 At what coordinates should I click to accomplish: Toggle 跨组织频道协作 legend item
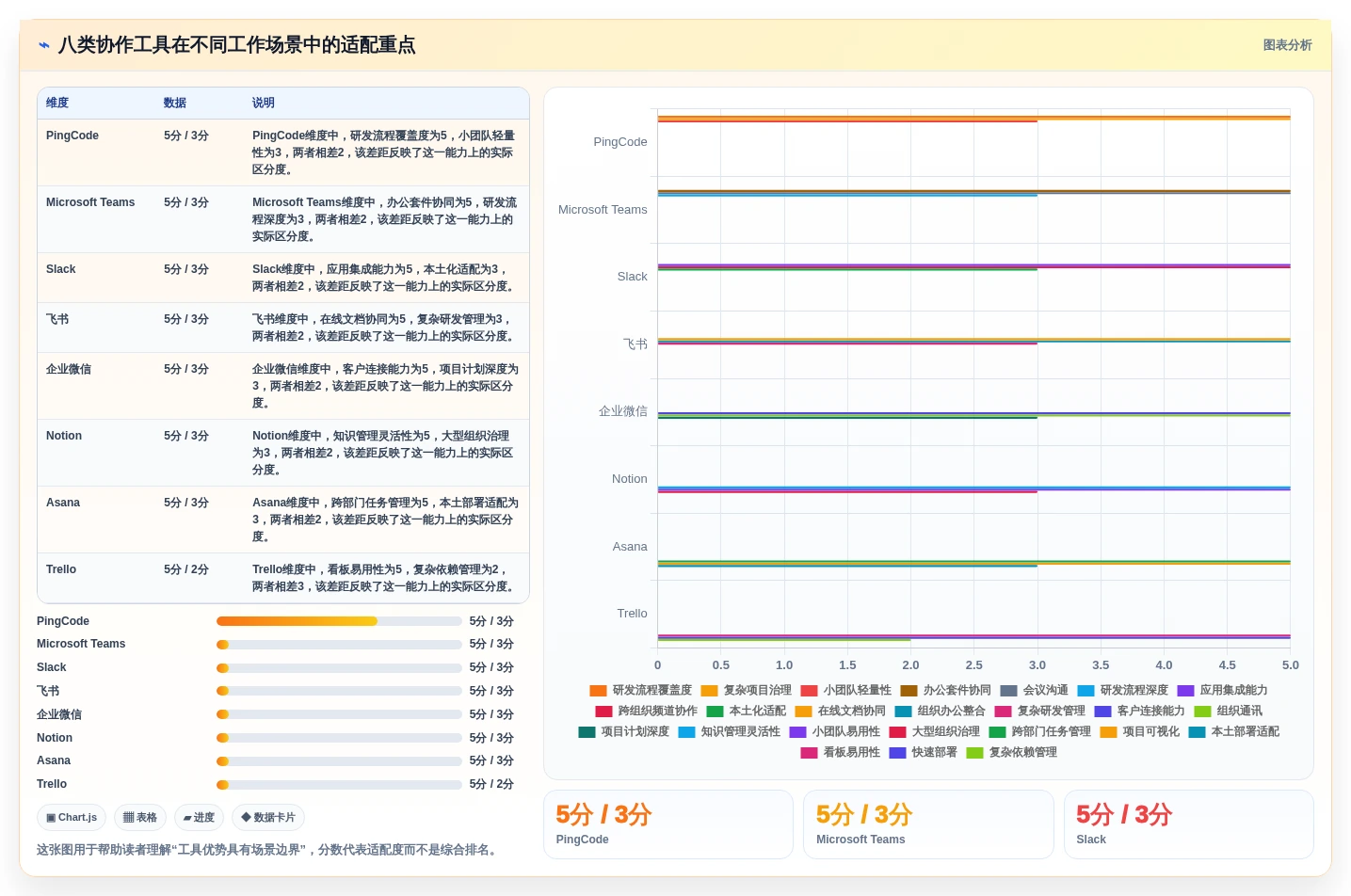[x=646, y=712]
